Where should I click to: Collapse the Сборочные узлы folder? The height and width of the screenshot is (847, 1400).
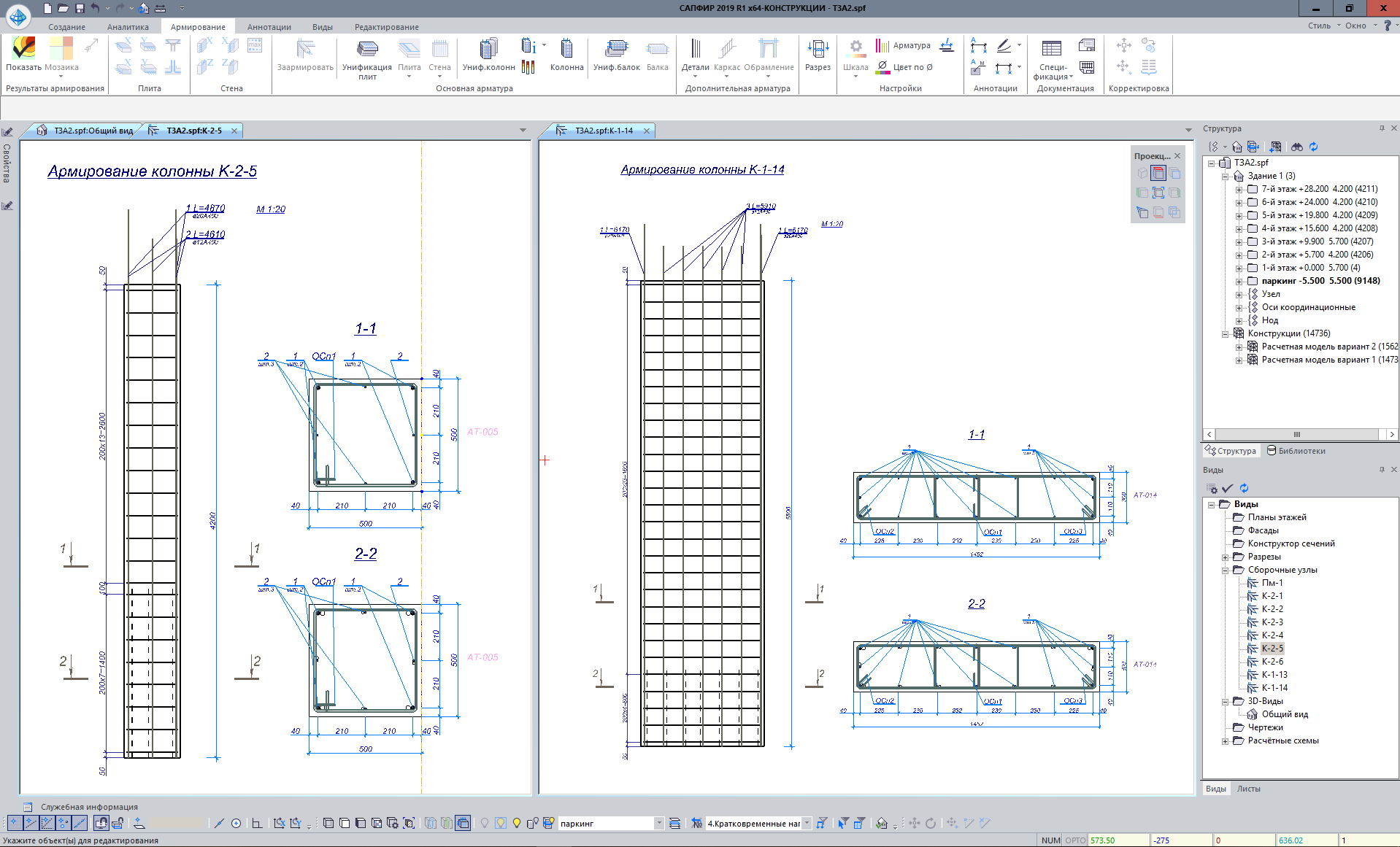[x=1226, y=570]
